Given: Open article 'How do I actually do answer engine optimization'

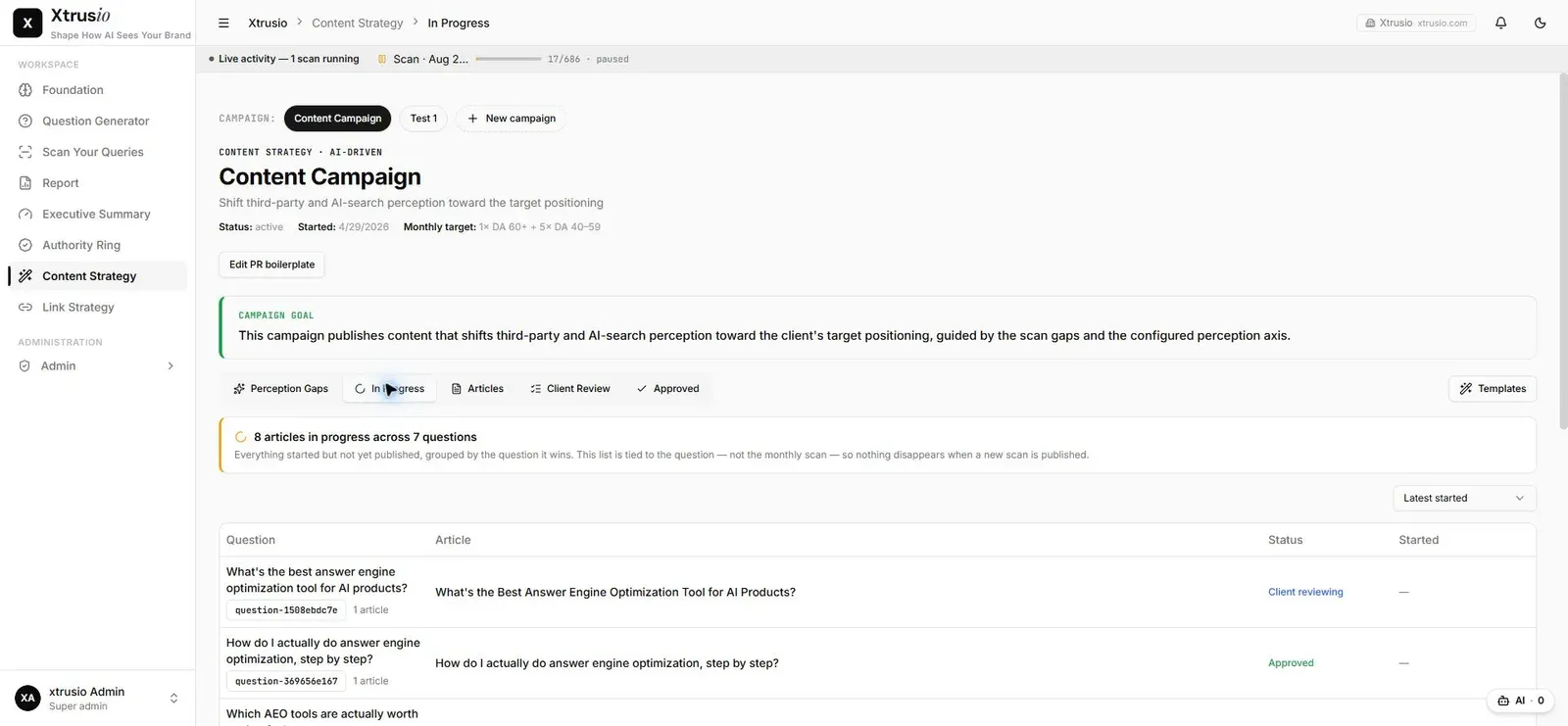Looking at the screenshot, I should (x=607, y=663).
